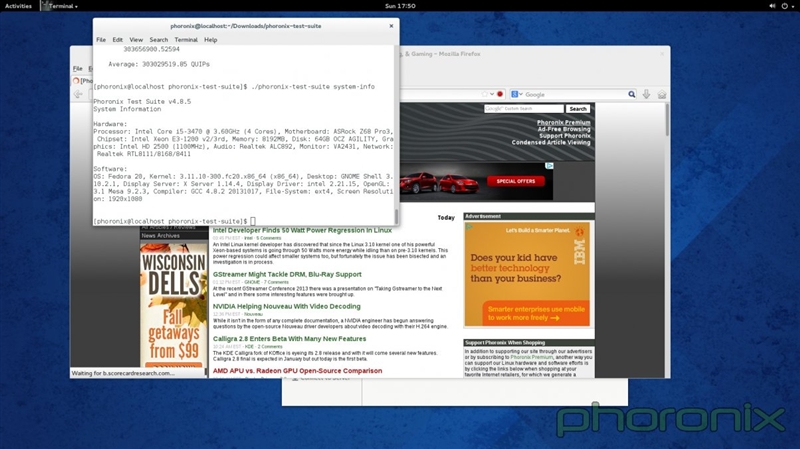800x449 pixels.
Task: Click the Search button beside custom search
Action: point(578,109)
